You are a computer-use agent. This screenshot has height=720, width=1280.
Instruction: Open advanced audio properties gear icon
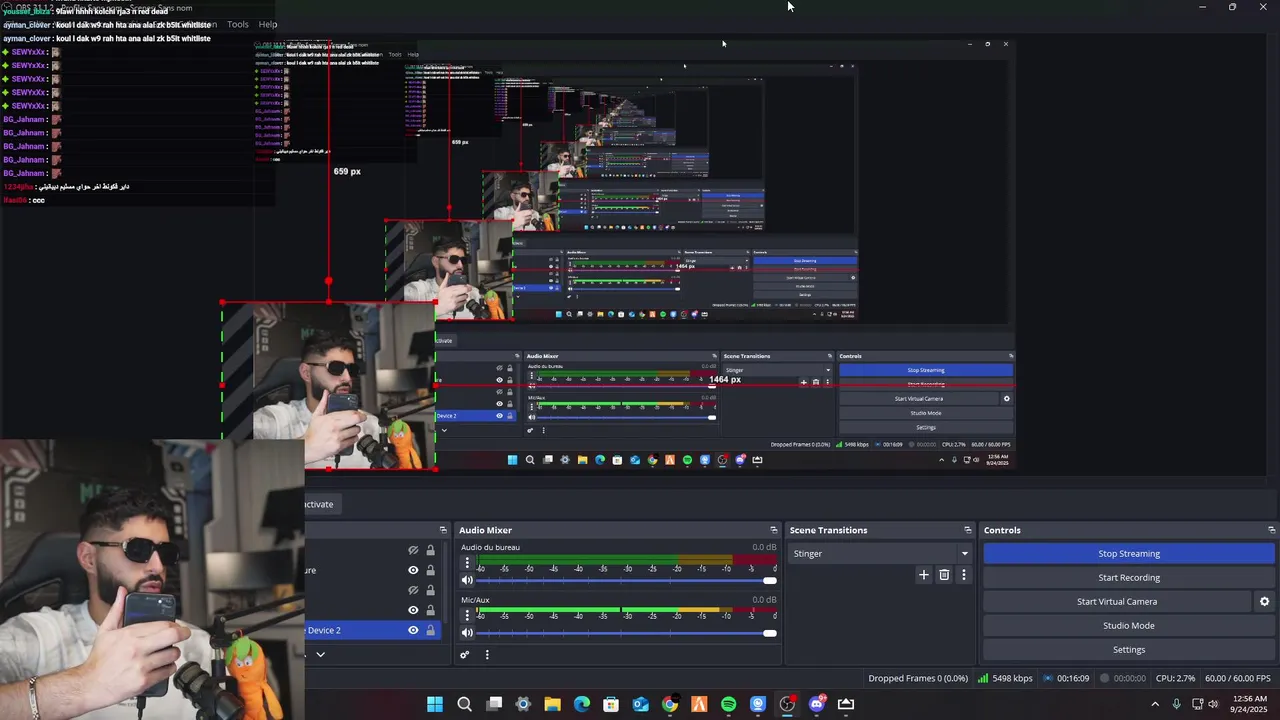pyautogui.click(x=465, y=655)
